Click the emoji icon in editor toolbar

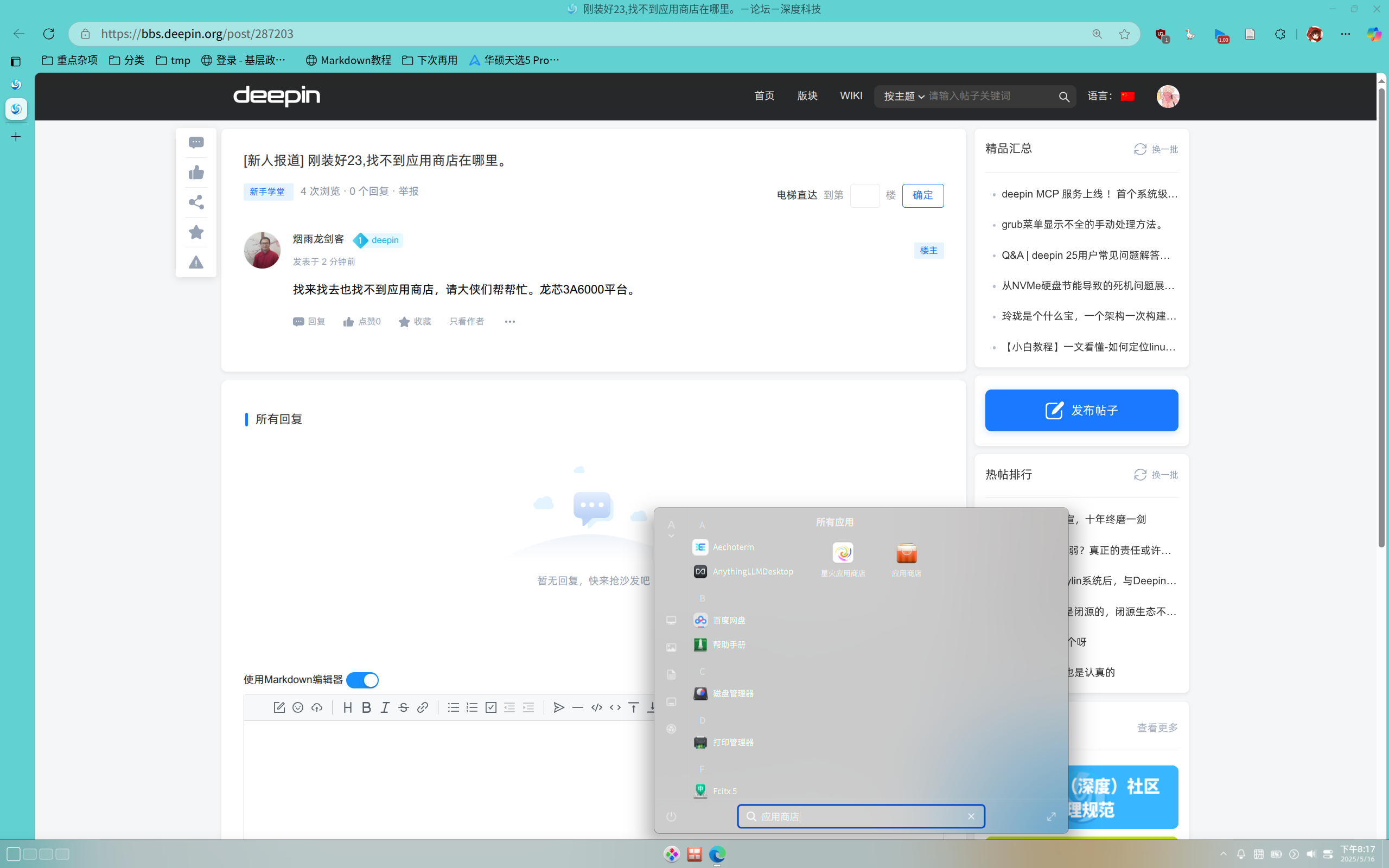pos(298,708)
